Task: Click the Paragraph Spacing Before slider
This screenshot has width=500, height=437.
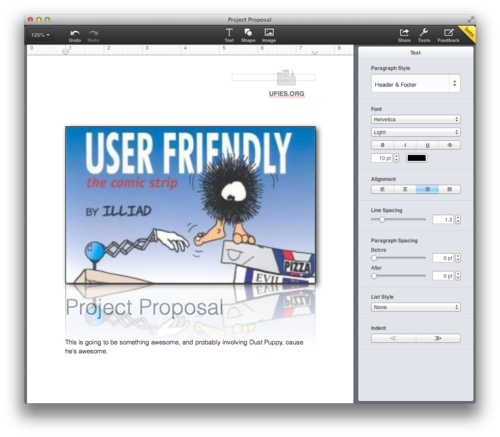Action: 398,258
